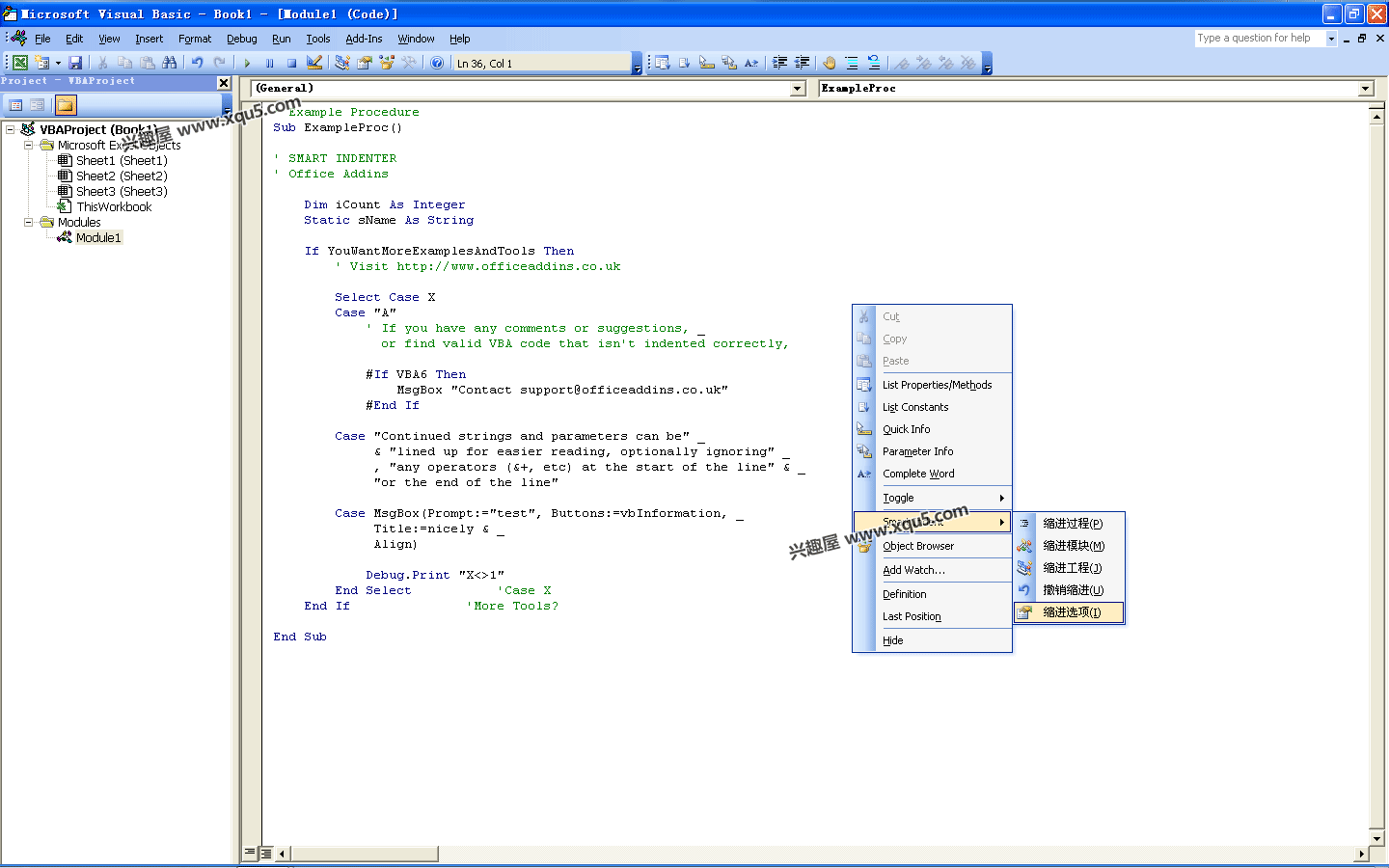Select Sheet1 (Sheet1) in project tree
The image size is (1389, 868).
[122, 160]
